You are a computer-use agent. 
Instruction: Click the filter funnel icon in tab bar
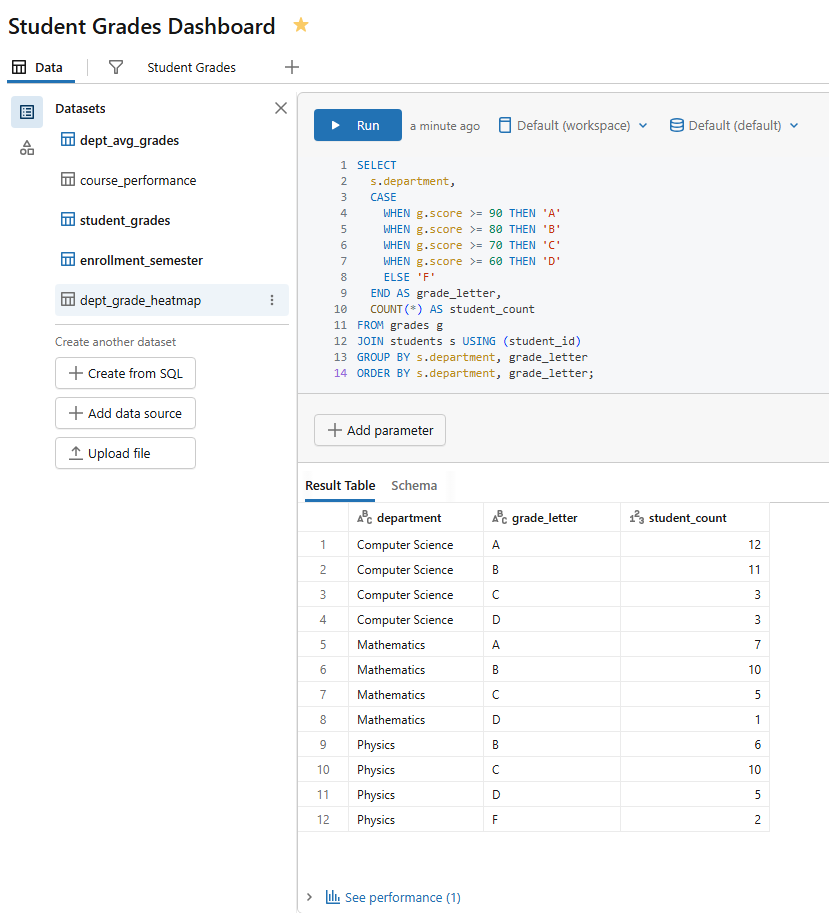point(116,68)
